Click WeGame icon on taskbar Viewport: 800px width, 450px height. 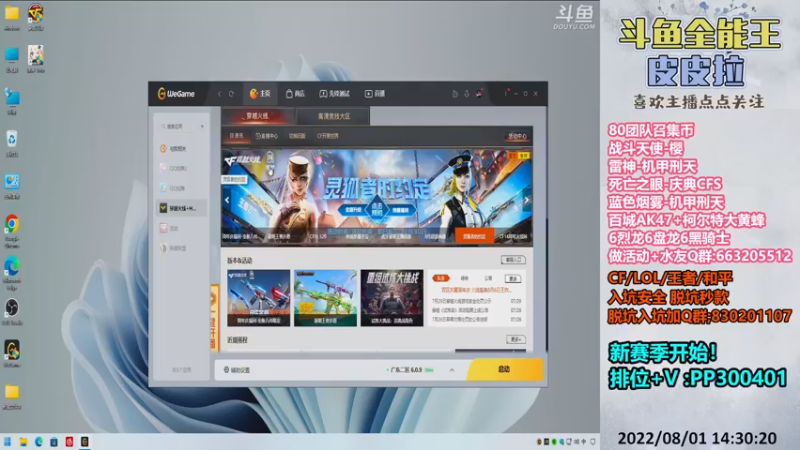coord(85,442)
